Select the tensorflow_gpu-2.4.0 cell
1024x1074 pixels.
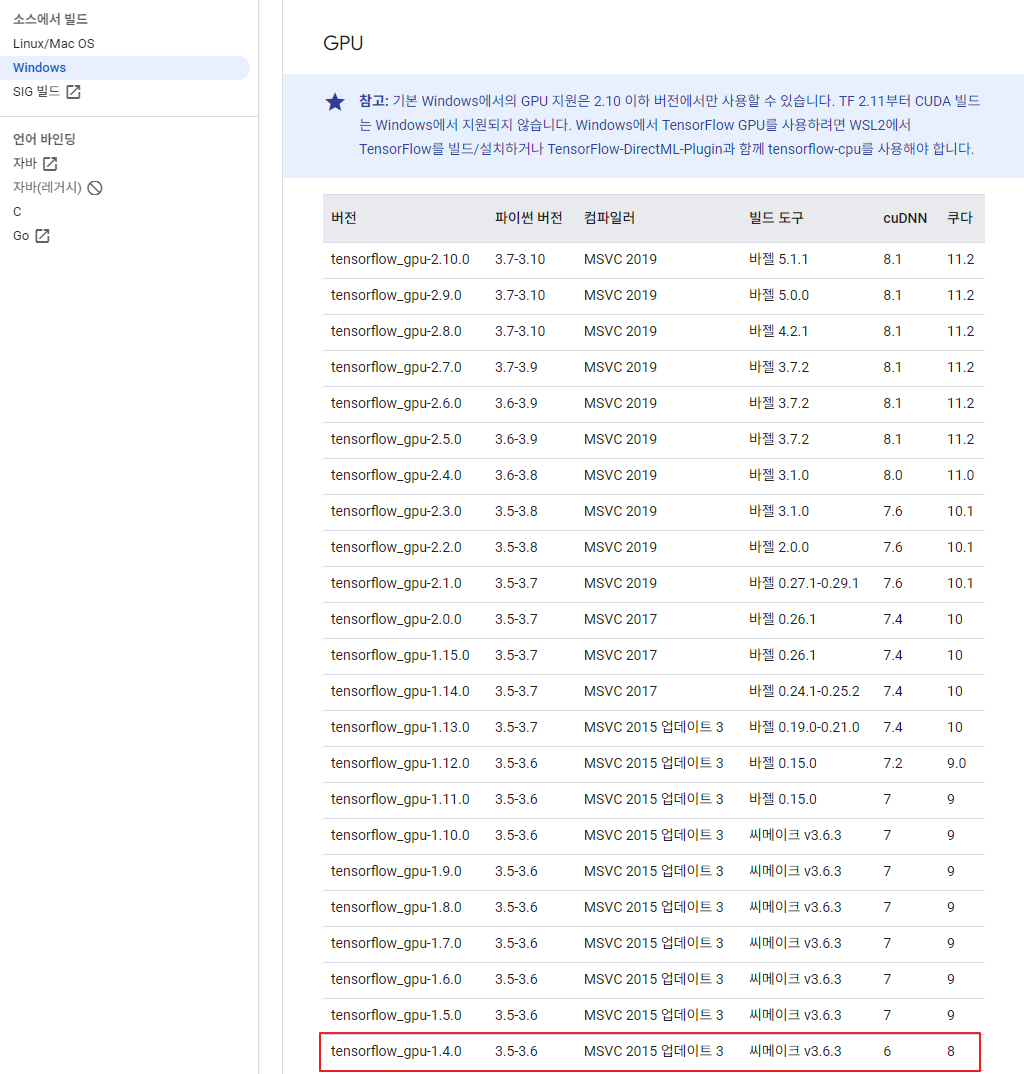[x=396, y=475]
